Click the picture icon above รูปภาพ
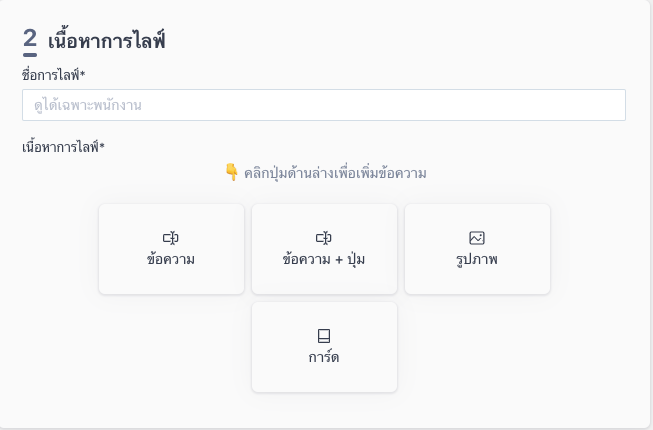 pyautogui.click(x=477, y=238)
